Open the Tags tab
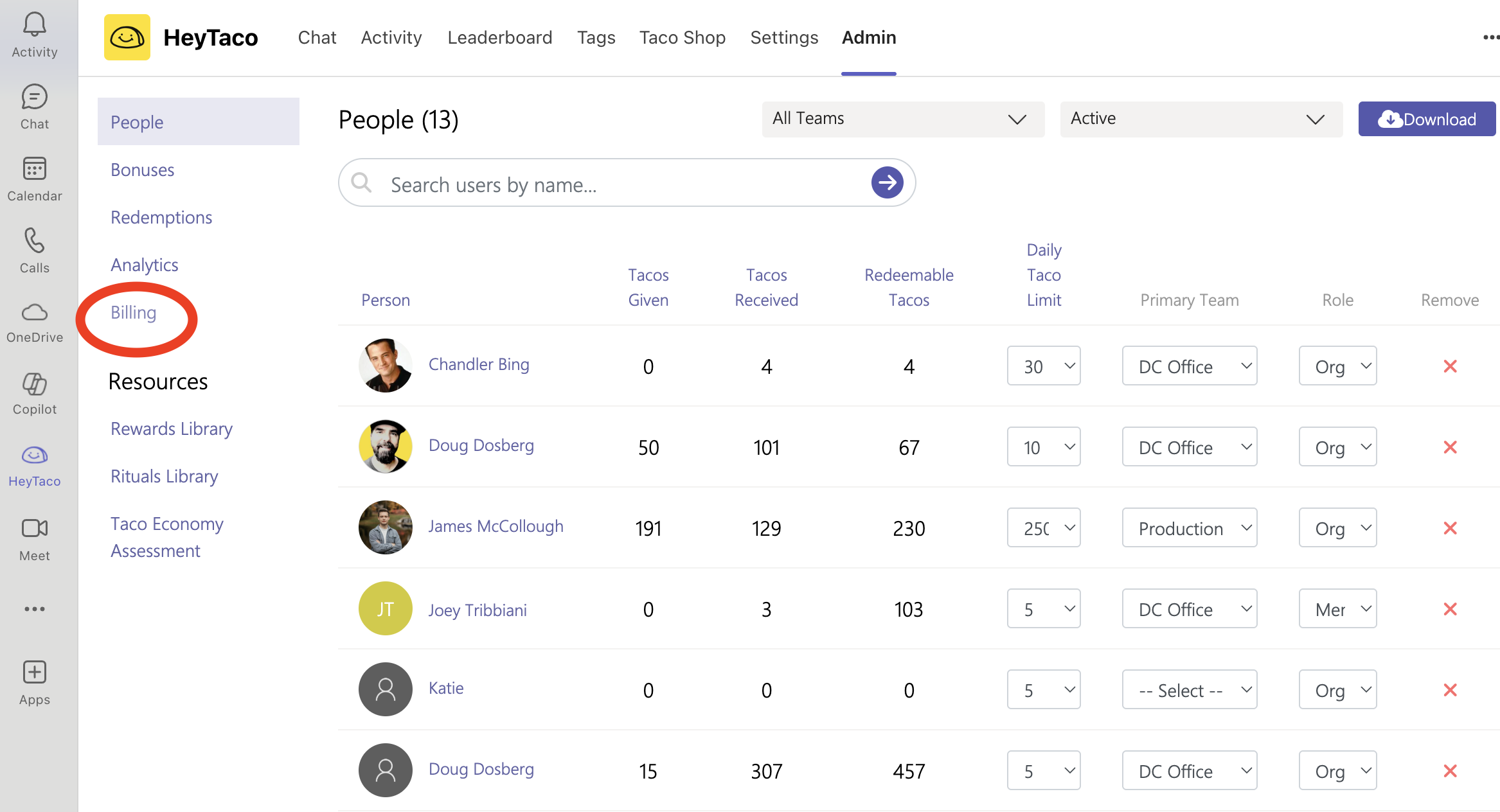 [x=596, y=37]
